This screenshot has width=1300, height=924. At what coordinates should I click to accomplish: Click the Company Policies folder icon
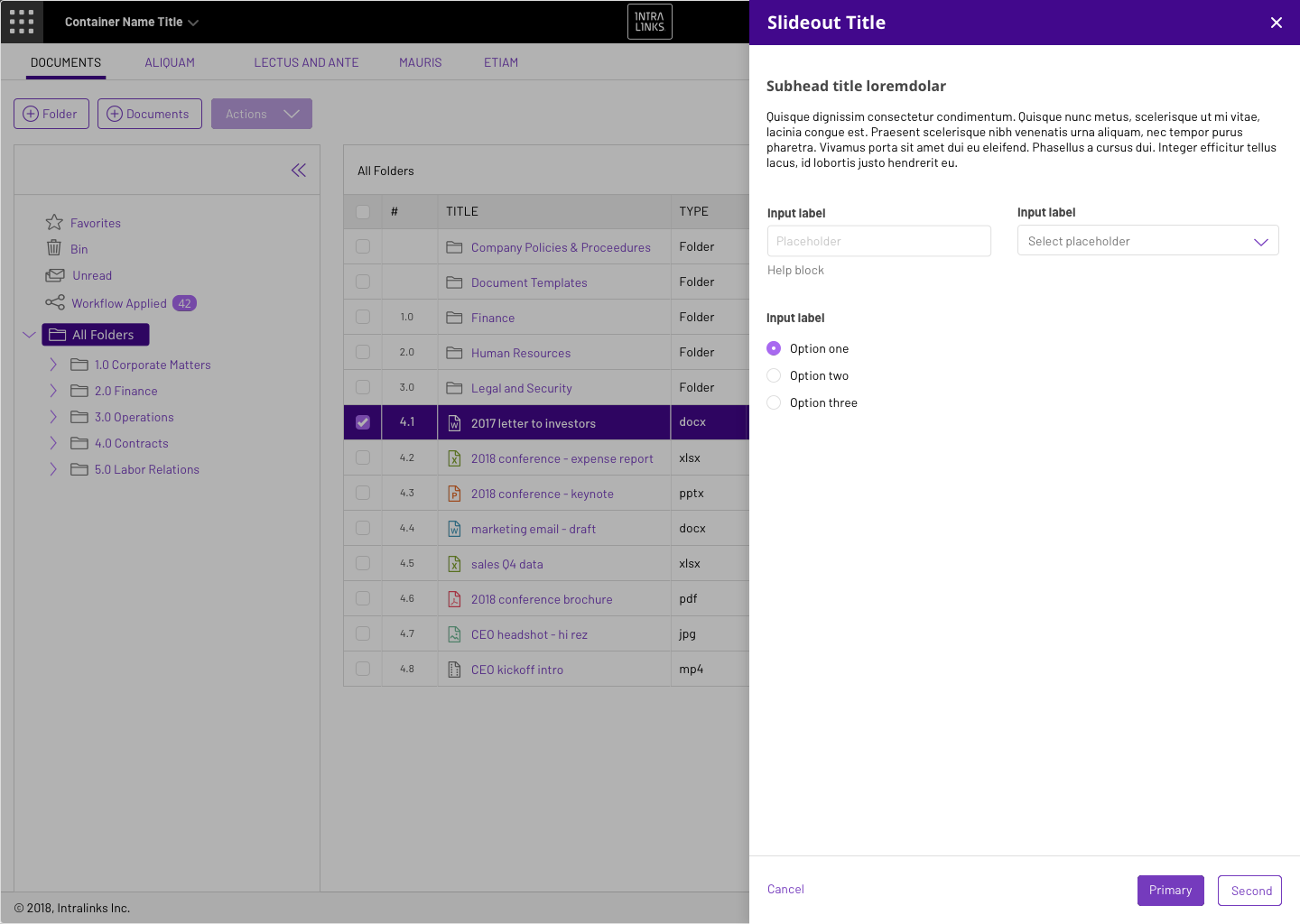coord(454,247)
